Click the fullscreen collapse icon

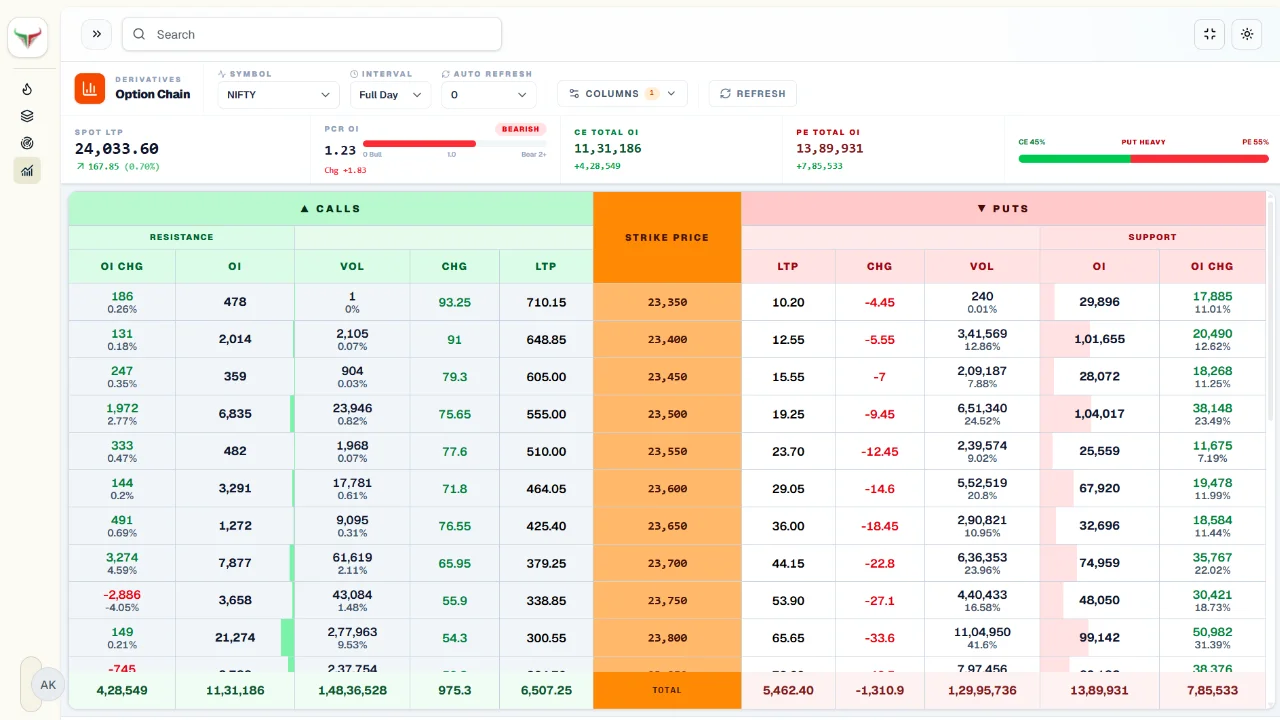pyautogui.click(x=1210, y=34)
